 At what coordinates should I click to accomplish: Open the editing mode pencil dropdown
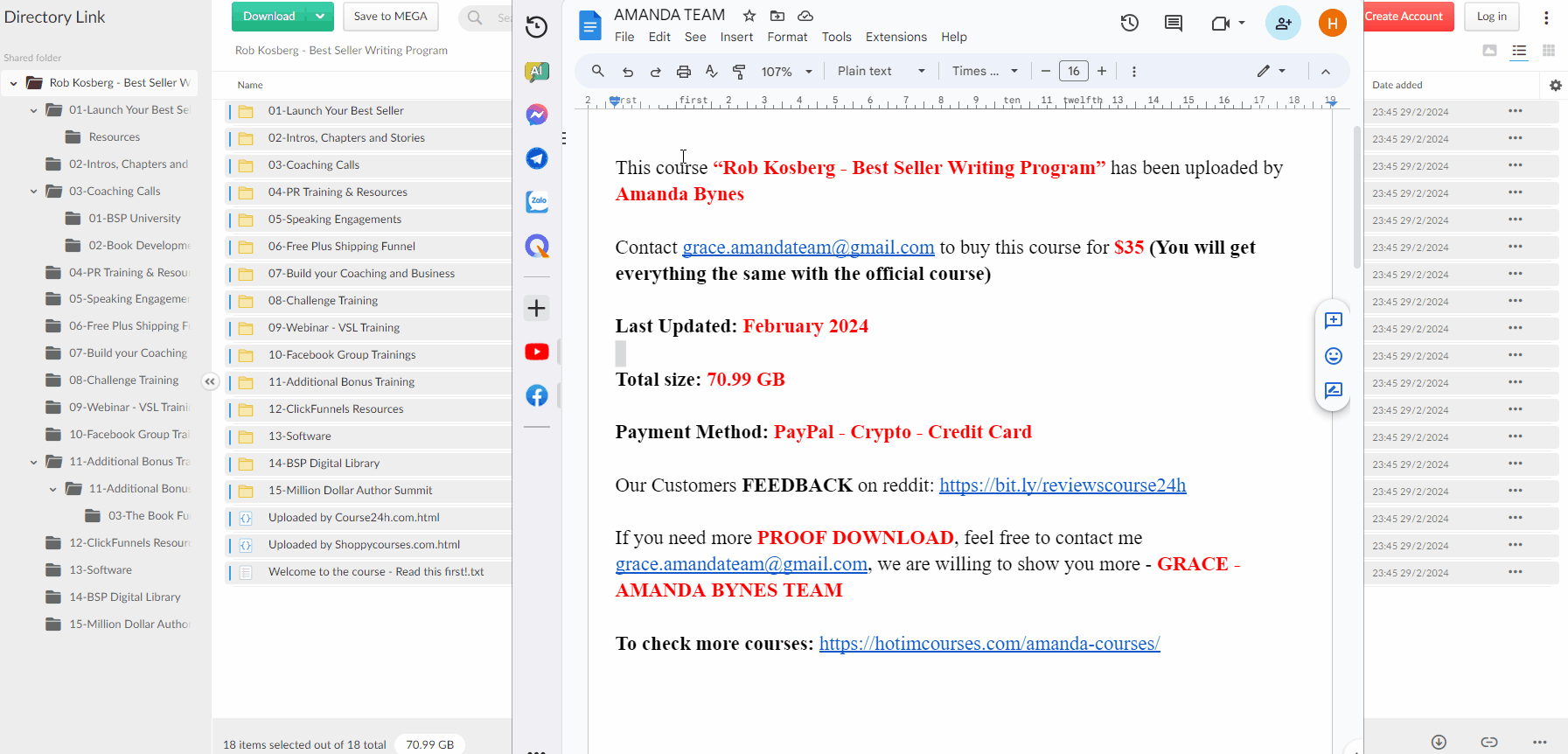(x=1272, y=71)
